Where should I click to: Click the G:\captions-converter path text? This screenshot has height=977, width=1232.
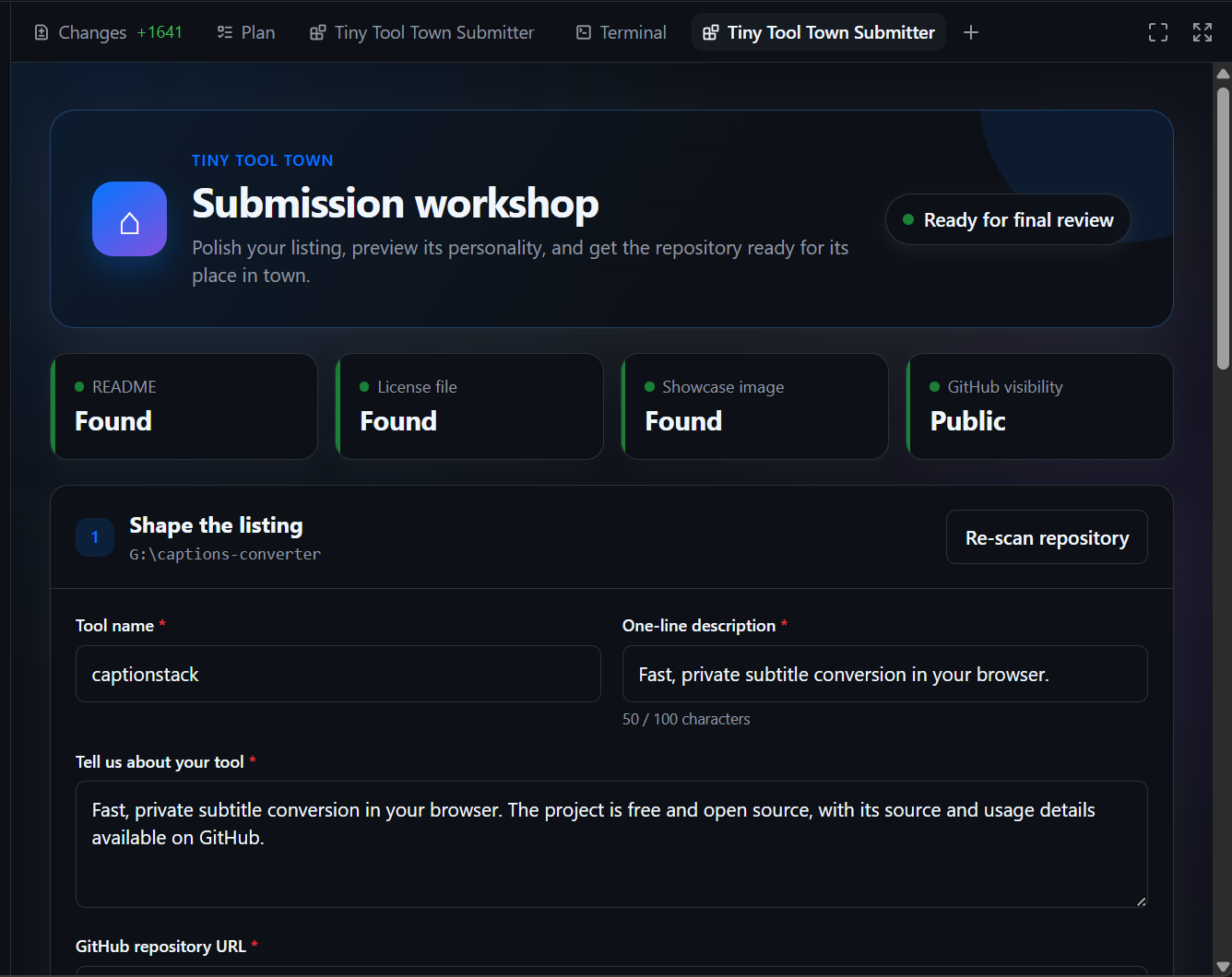(x=225, y=554)
